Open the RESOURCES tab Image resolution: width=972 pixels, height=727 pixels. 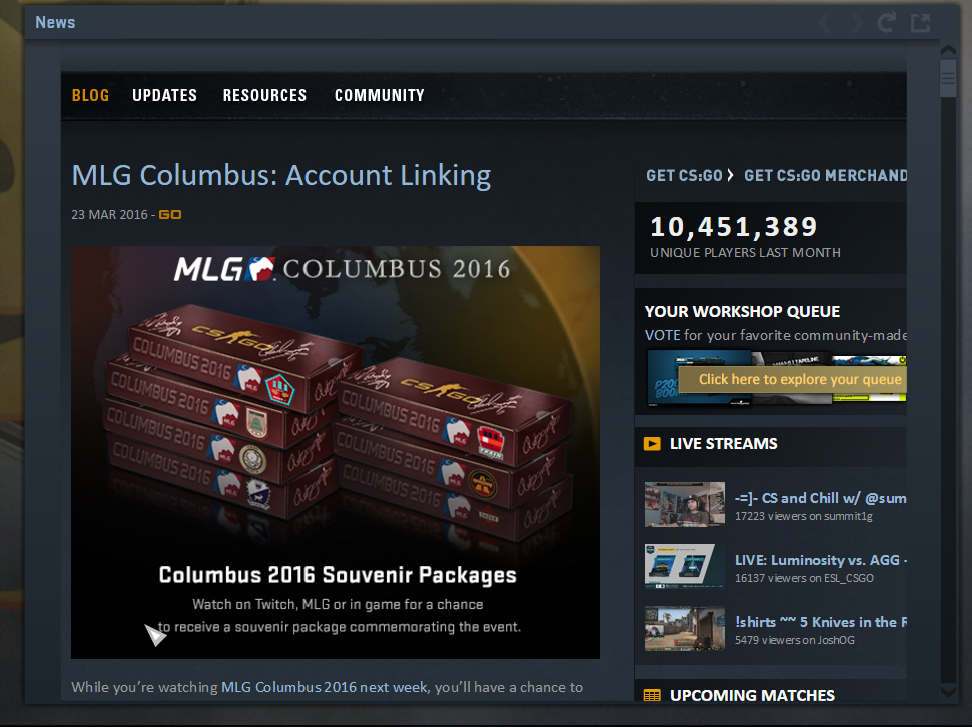(x=265, y=95)
